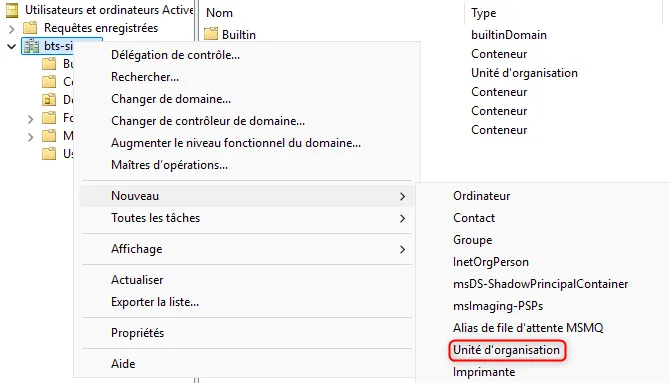Sort by the Type column header
The height and width of the screenshot is (383, 669).
click(483, 14)
